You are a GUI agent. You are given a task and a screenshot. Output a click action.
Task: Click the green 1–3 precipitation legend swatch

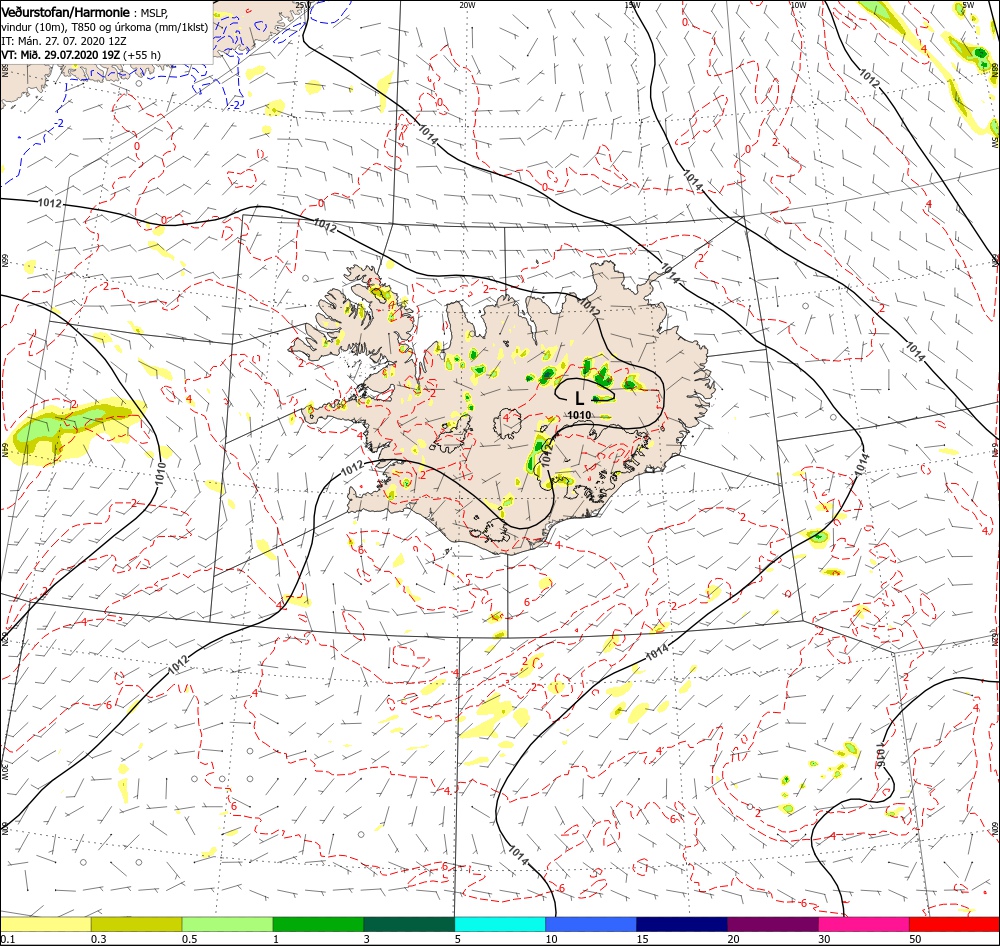point(318,924)
